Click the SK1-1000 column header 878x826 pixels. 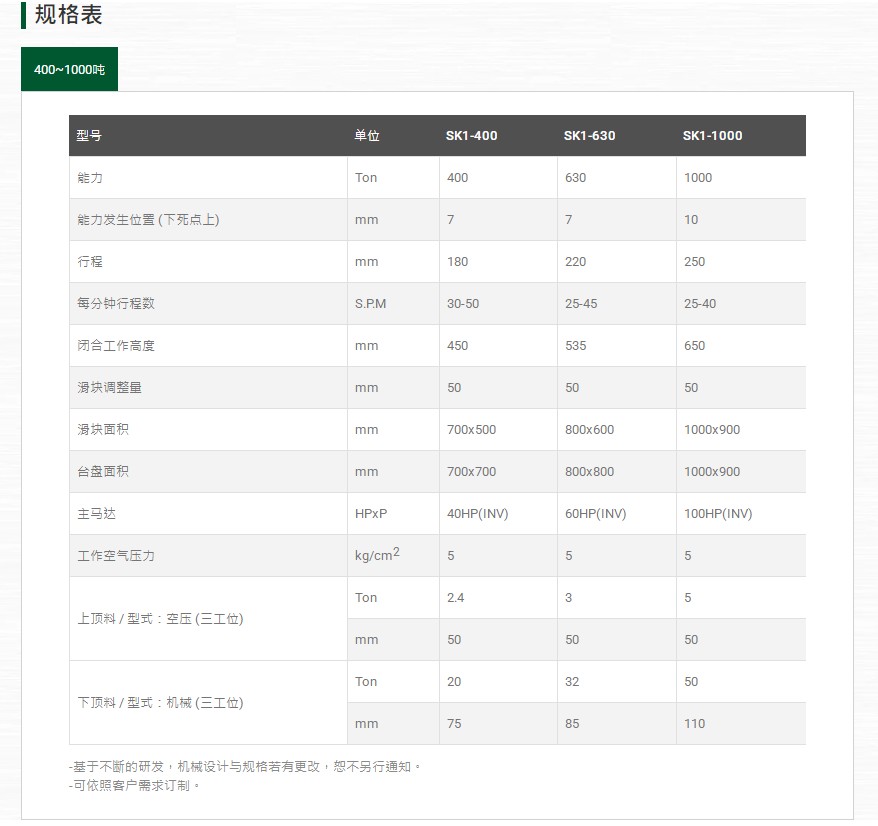pyautogui.click(x=712, y=136)
